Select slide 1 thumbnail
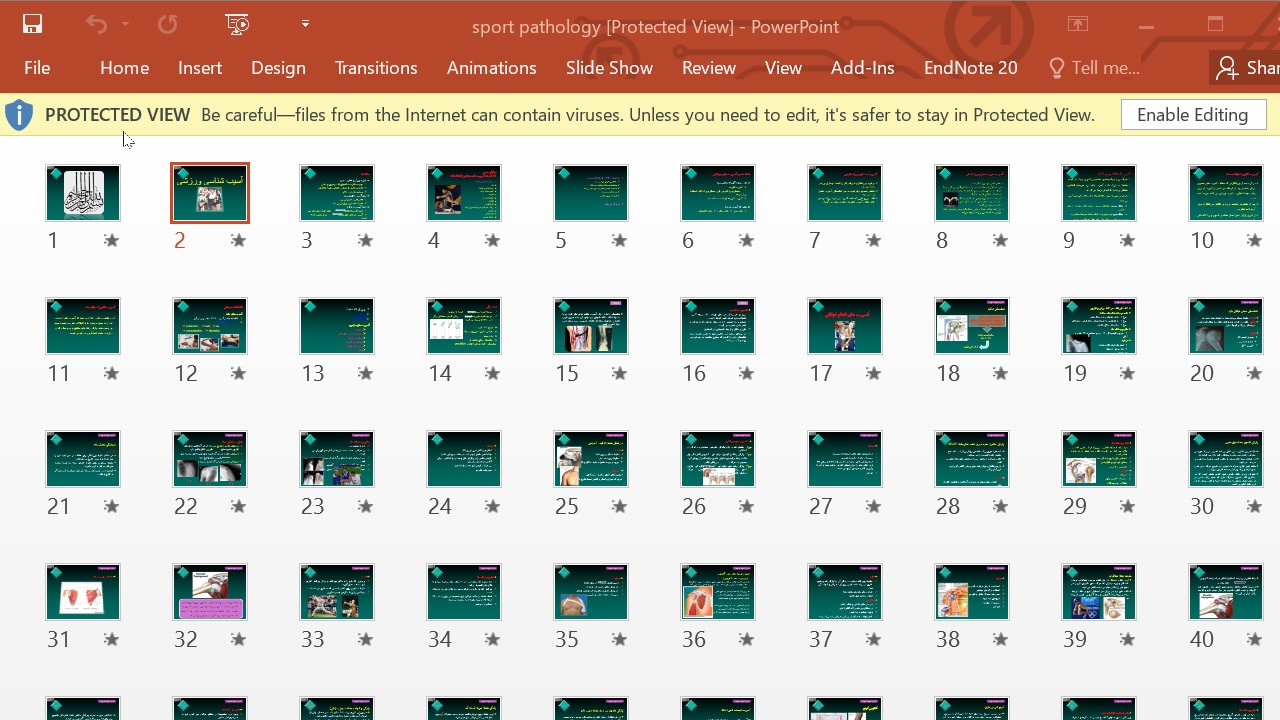 pyautogui.click(x=83, y=193)
